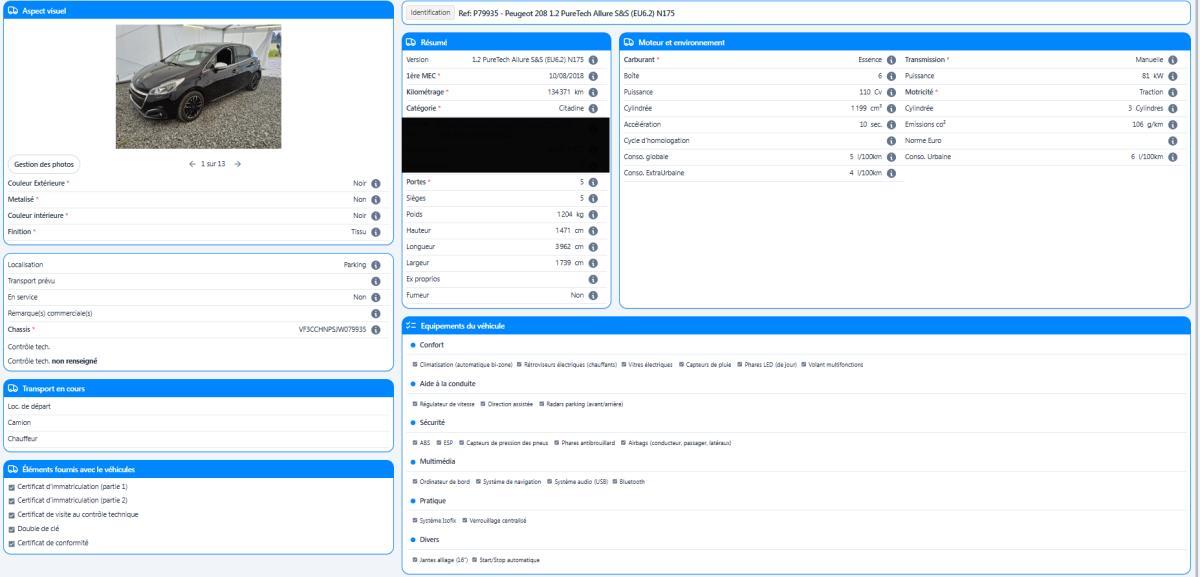1200x577 pixels.
Task: Toggle Bluetooth equipment checkbox
Action: [x=615, y=481]
